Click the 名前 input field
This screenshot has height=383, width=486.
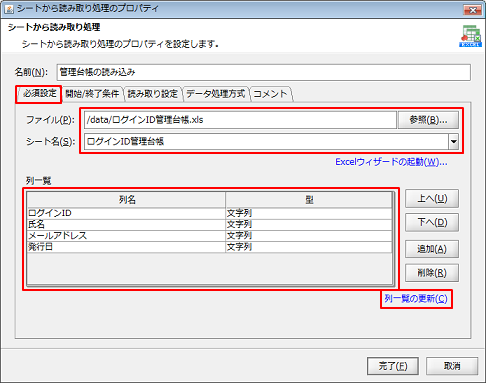click(x=264, y=72)
